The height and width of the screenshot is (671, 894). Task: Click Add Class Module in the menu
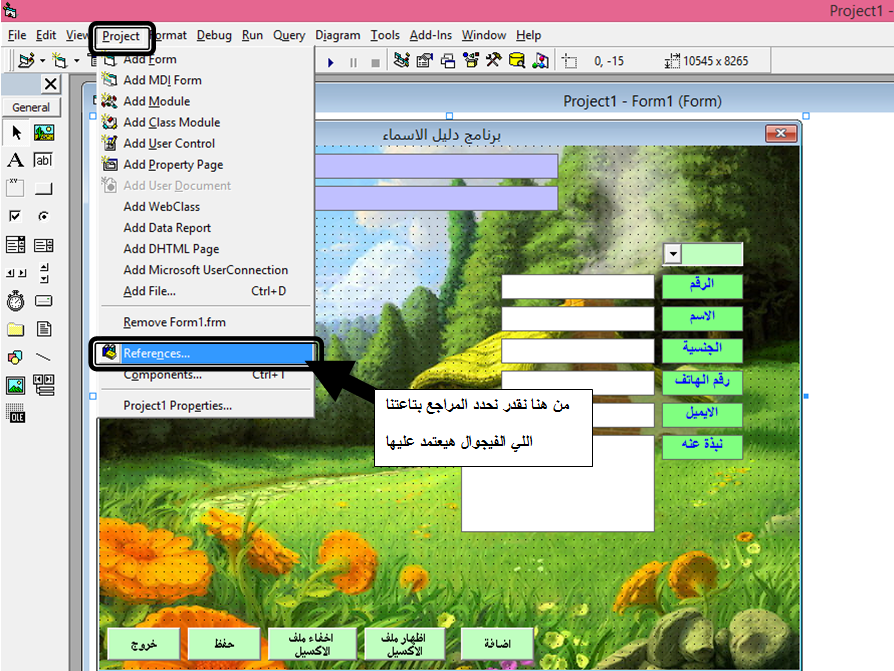pyautogui.click(x=172, y=123)
